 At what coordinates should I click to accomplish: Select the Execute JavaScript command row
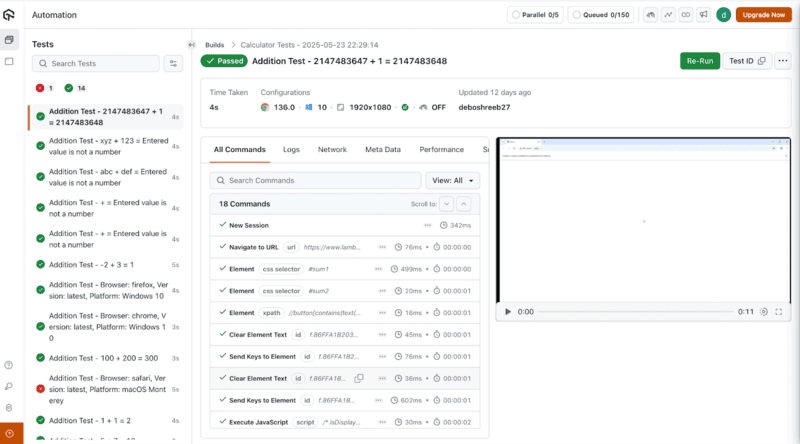coord(344,422)
